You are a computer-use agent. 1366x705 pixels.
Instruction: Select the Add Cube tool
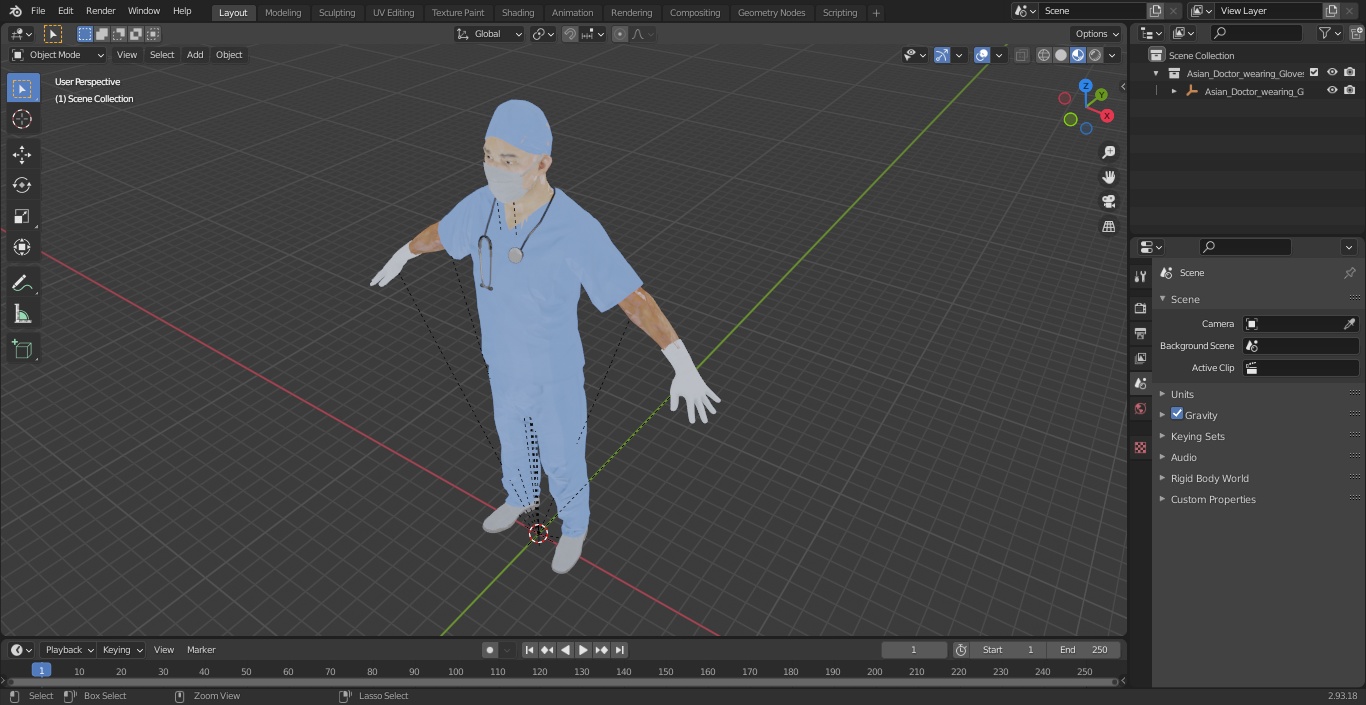click(22, 349)
